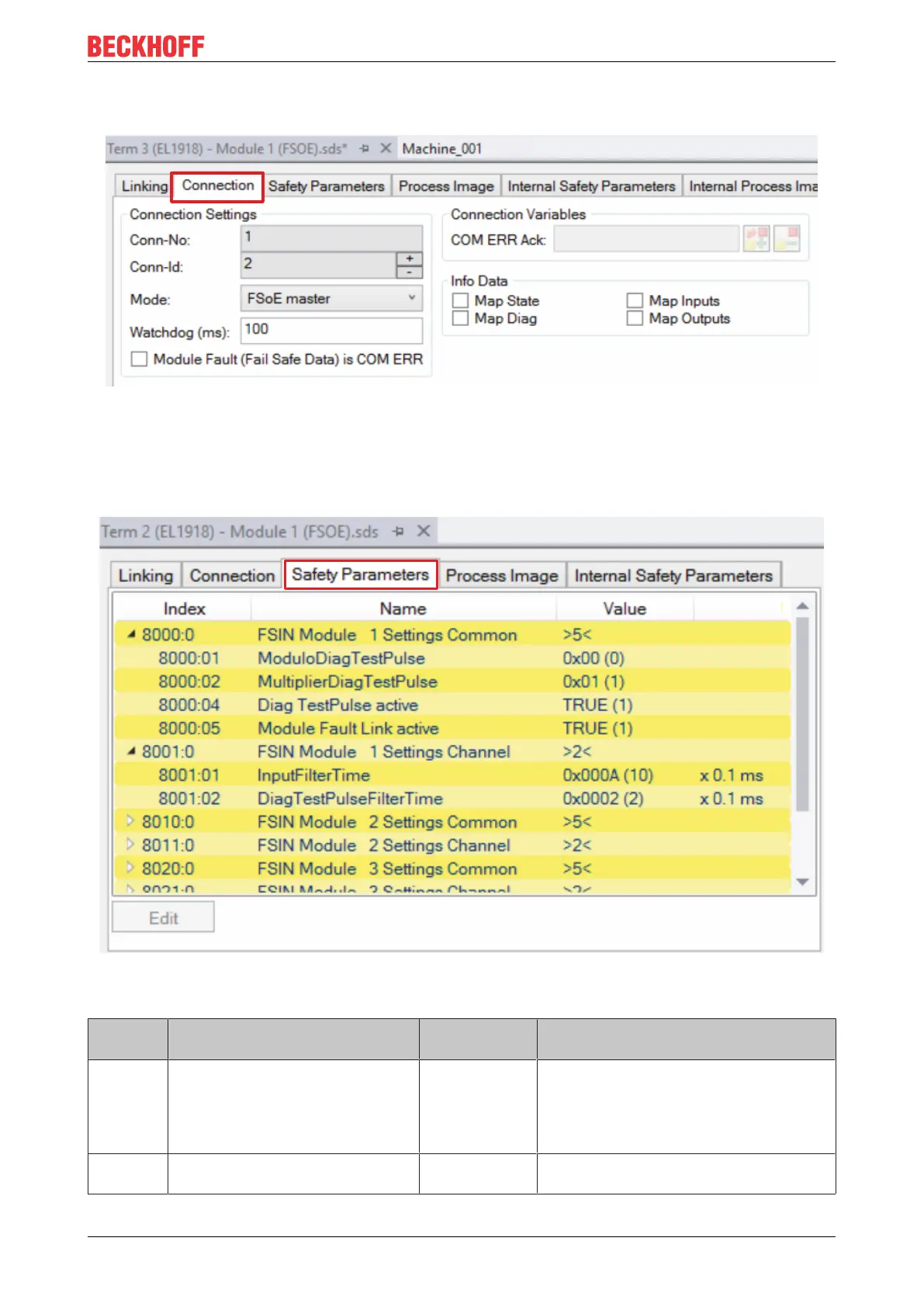Click the COM ERR Ack field
The width and height of the screenshot is (924, 1307).
coord(646,239)
